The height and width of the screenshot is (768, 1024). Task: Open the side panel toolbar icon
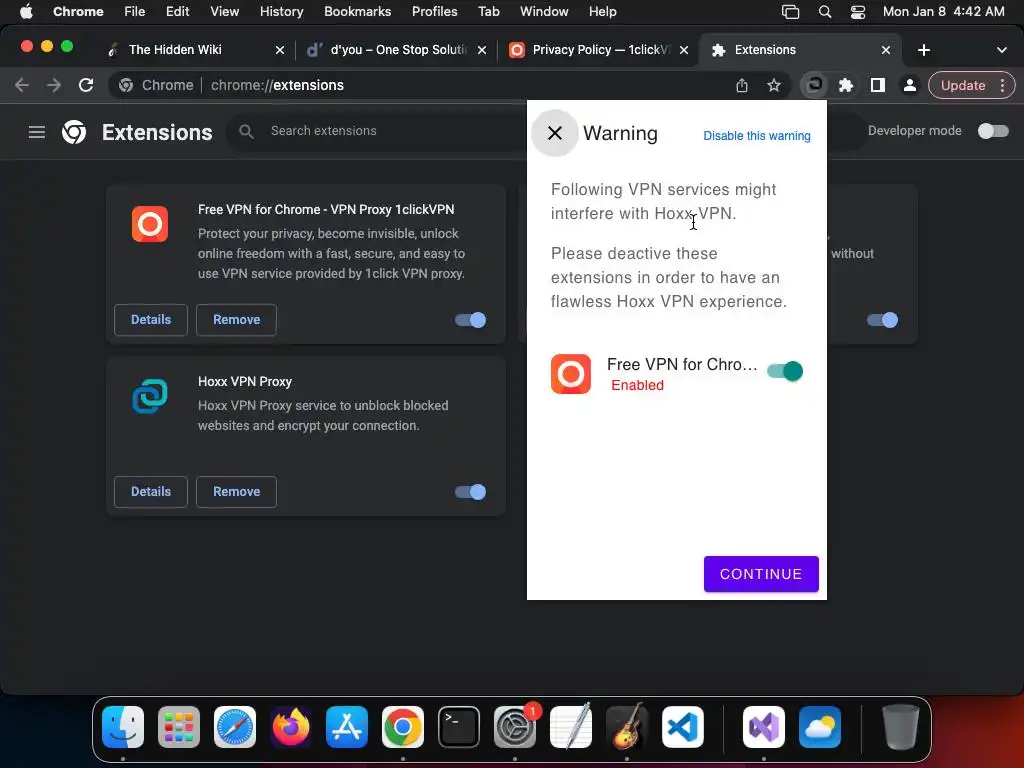(878, 85)
